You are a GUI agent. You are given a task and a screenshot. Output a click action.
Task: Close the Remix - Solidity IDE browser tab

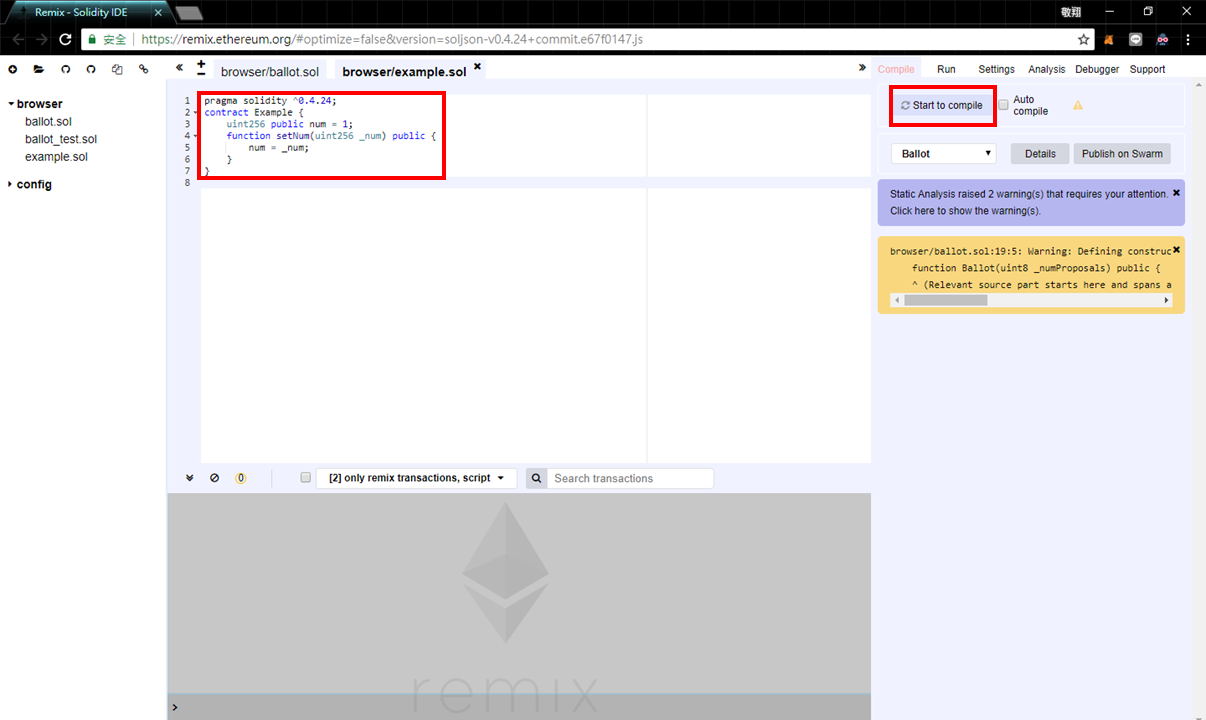pyautogui.click(x=157, y=13)
